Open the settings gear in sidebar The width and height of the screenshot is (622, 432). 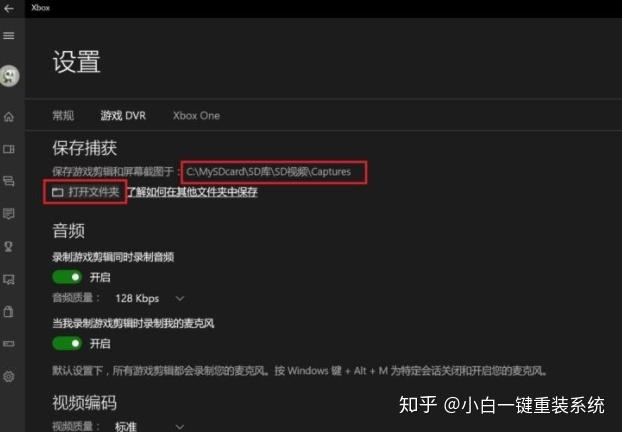9,376
